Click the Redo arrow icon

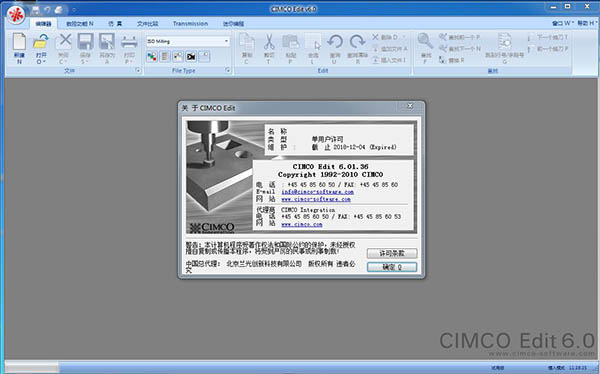point(357,42)
